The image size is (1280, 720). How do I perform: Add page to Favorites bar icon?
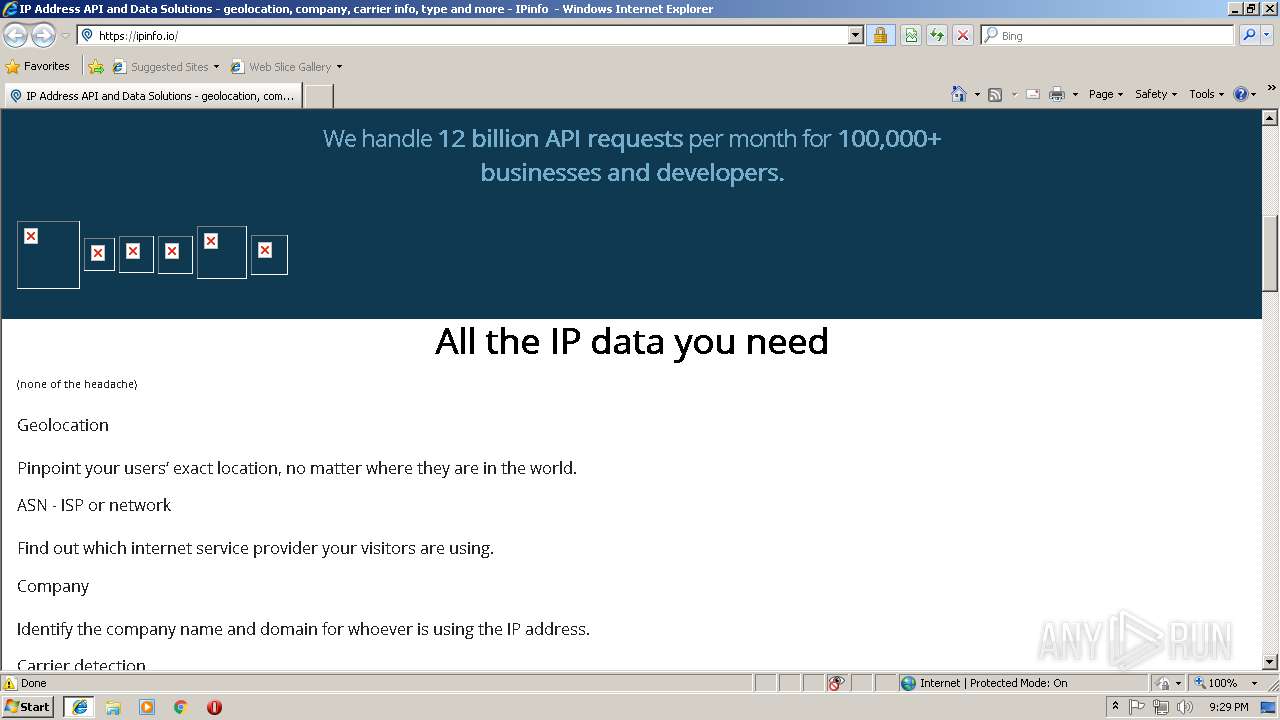[x=96, y=66]
